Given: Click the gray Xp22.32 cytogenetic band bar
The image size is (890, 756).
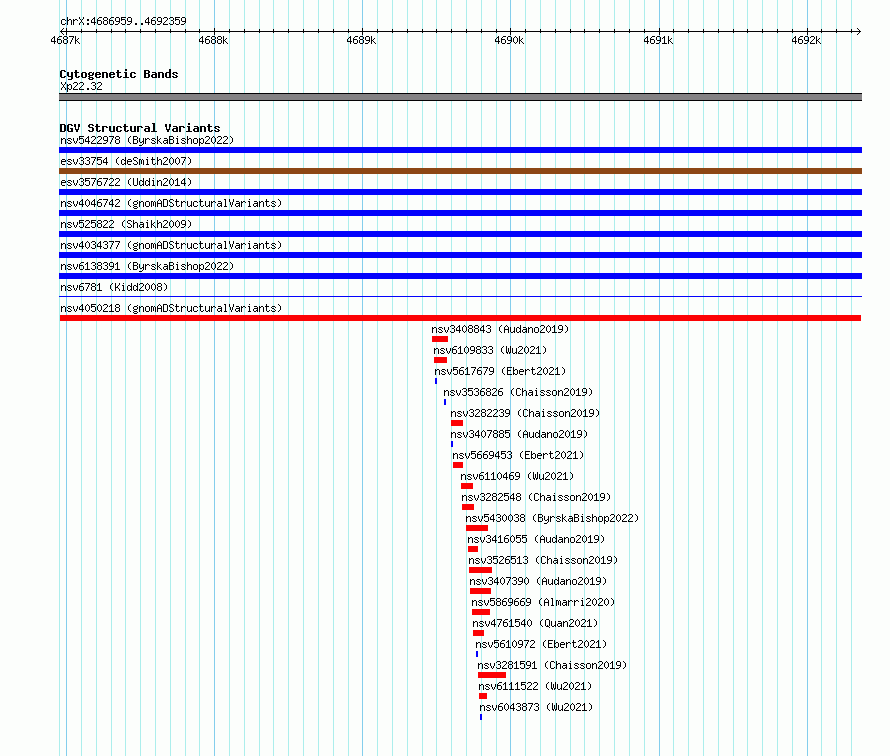Looking at the screenshot, I should [x=460, y=97].
